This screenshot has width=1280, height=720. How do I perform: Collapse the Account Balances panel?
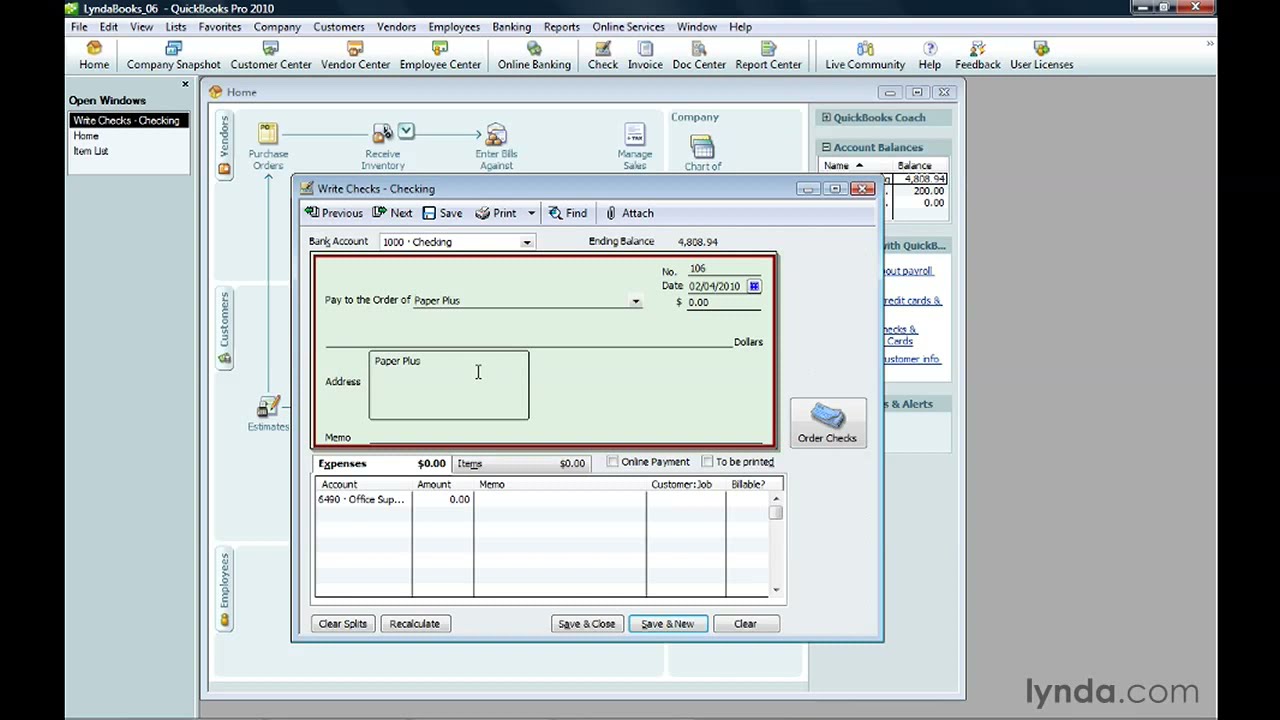826,148
